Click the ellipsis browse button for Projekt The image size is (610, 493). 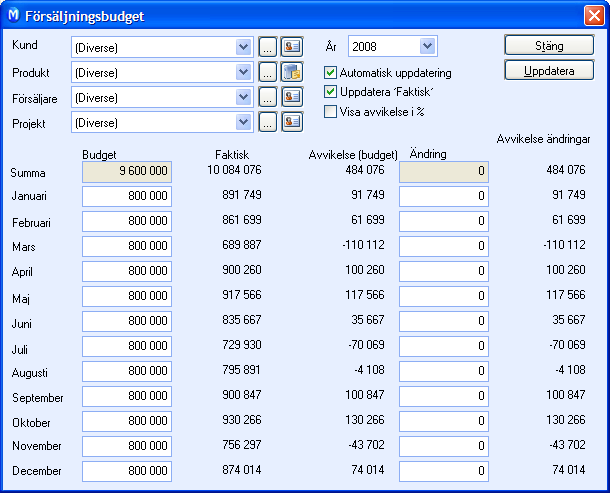[x=267, y=122]
